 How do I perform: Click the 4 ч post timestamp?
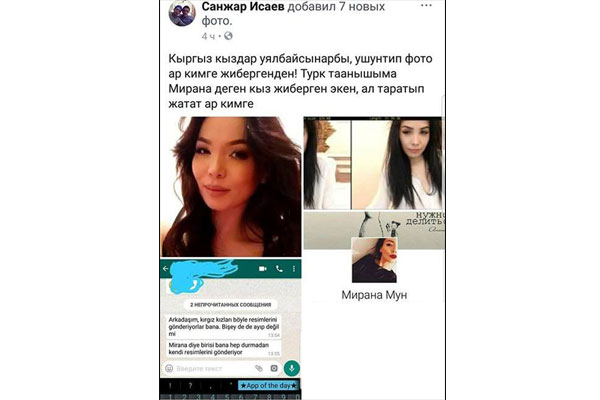click(208, 36)
